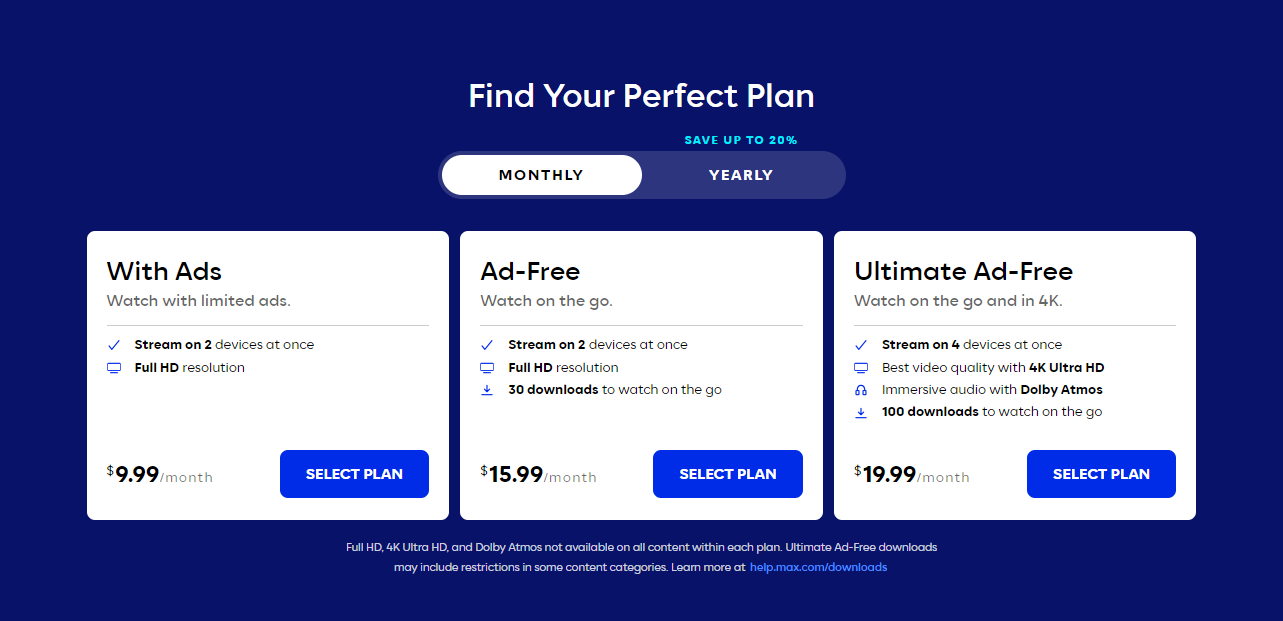The height and width of the screenshot is (621, 1283).
Task: Click the $15.99/month price
Action: click(x=538, y=474)
